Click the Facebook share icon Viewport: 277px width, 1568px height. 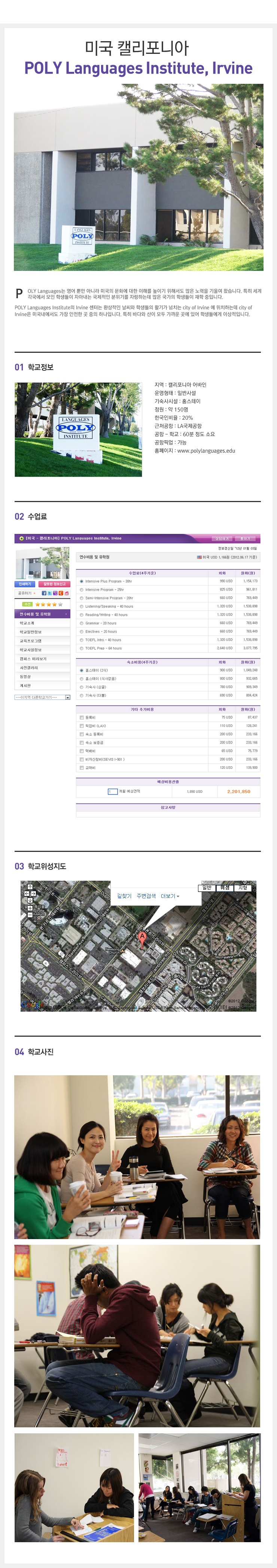click(44, 593)
